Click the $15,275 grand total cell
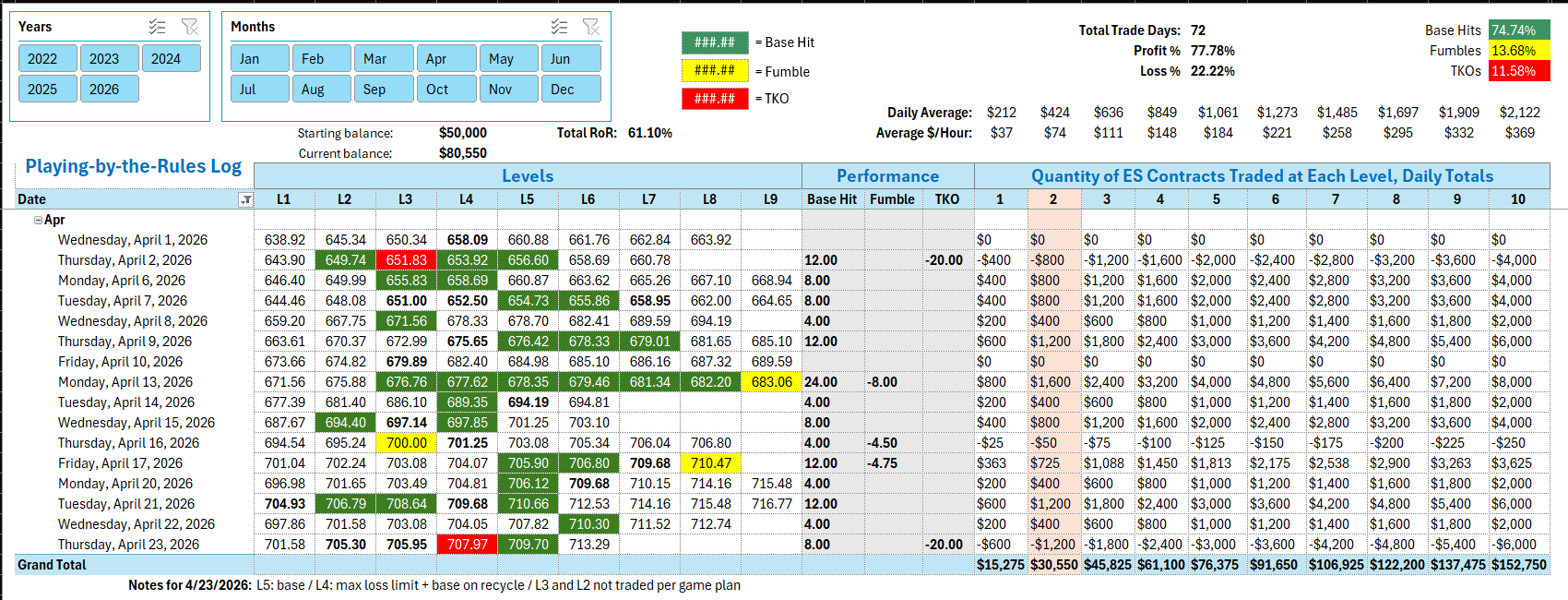 1001,565
